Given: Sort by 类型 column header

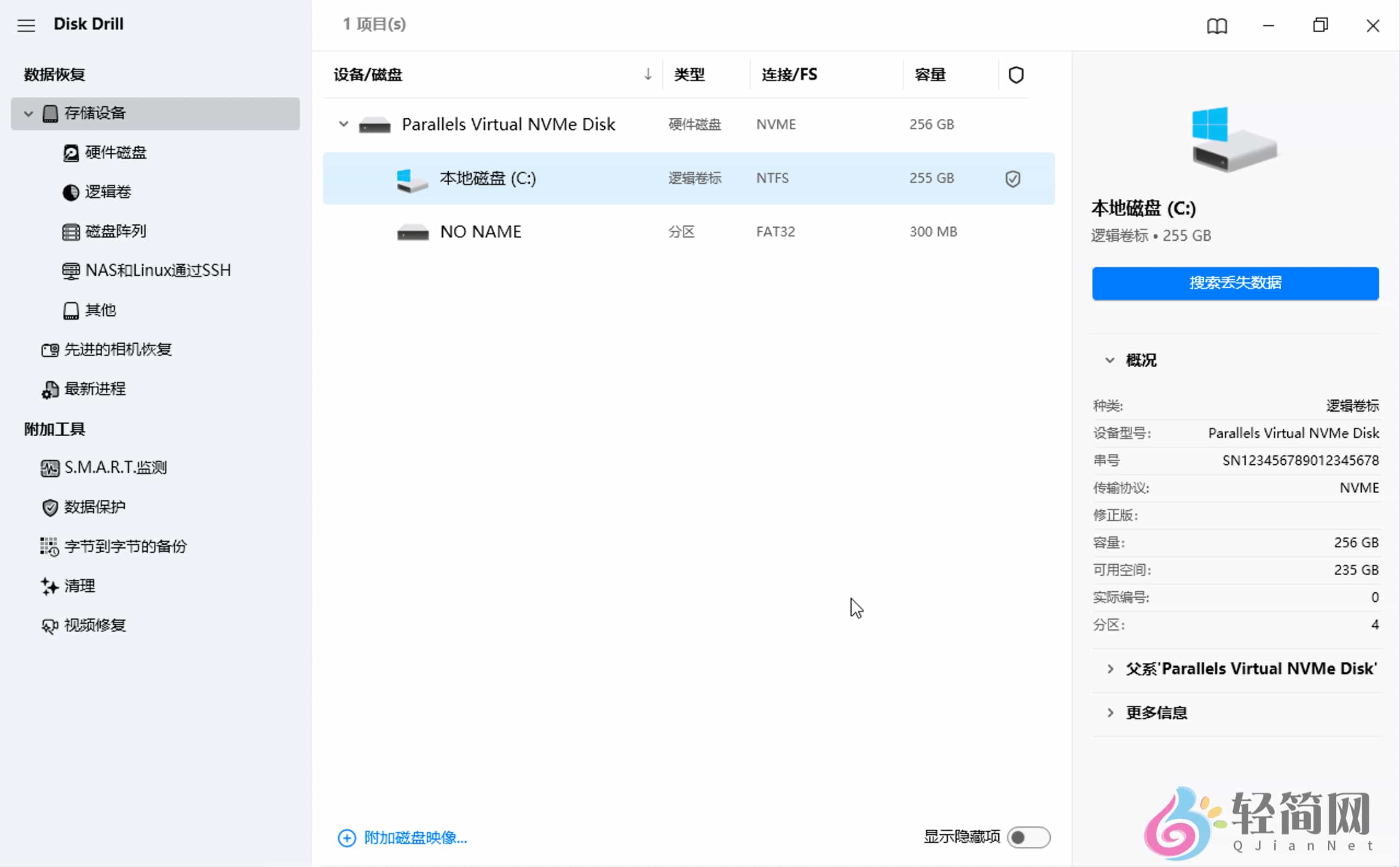Looking at the screenshot, I should (x=689, y=74).
